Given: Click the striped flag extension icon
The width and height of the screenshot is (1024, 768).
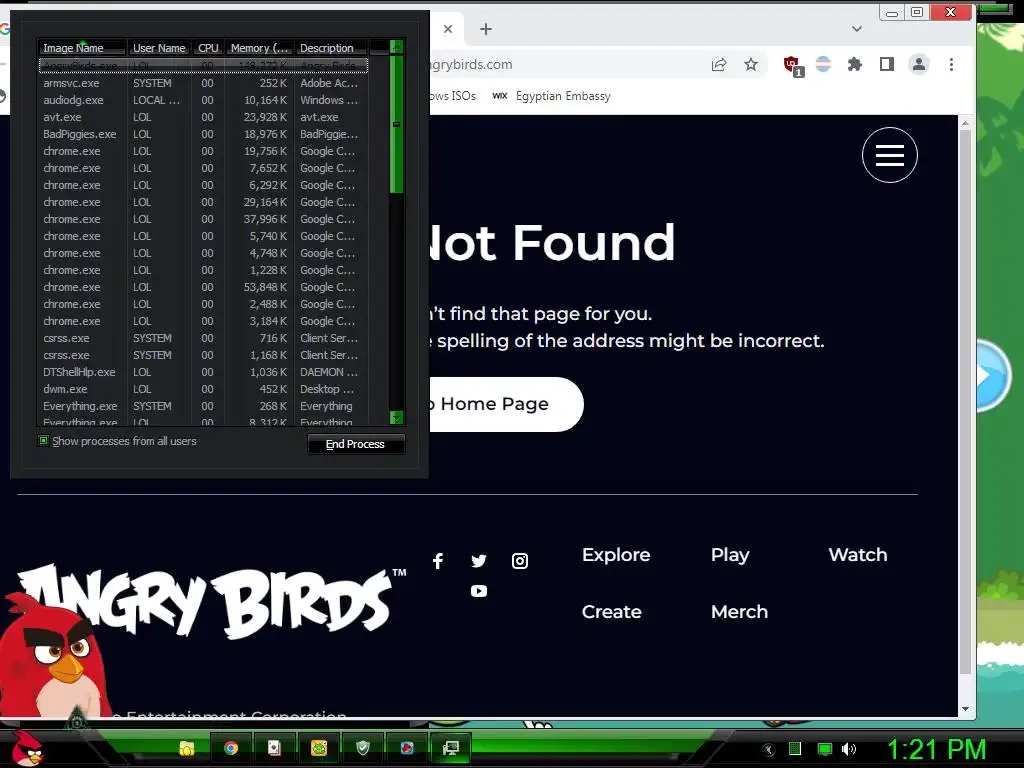Looking at the screenshot, I should 824,64.
